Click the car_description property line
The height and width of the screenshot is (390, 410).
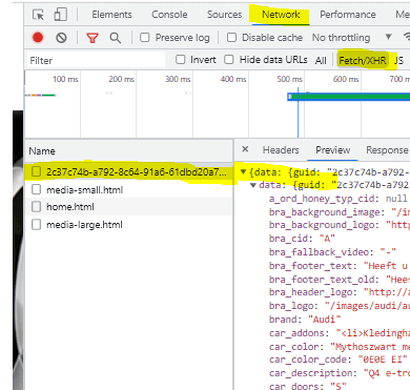(x=339, y=373)
